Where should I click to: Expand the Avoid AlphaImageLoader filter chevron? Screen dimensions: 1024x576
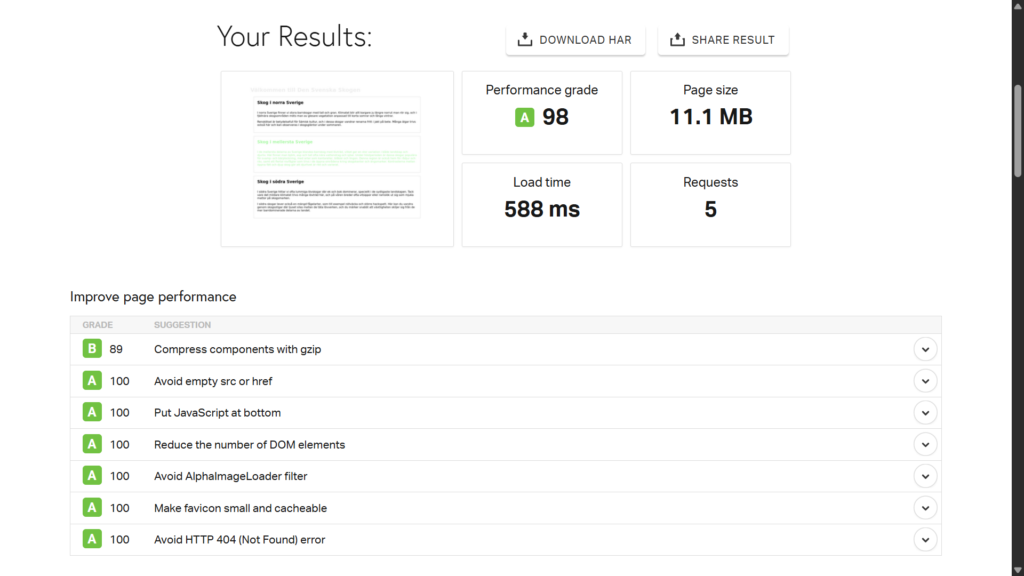(925, 476)
